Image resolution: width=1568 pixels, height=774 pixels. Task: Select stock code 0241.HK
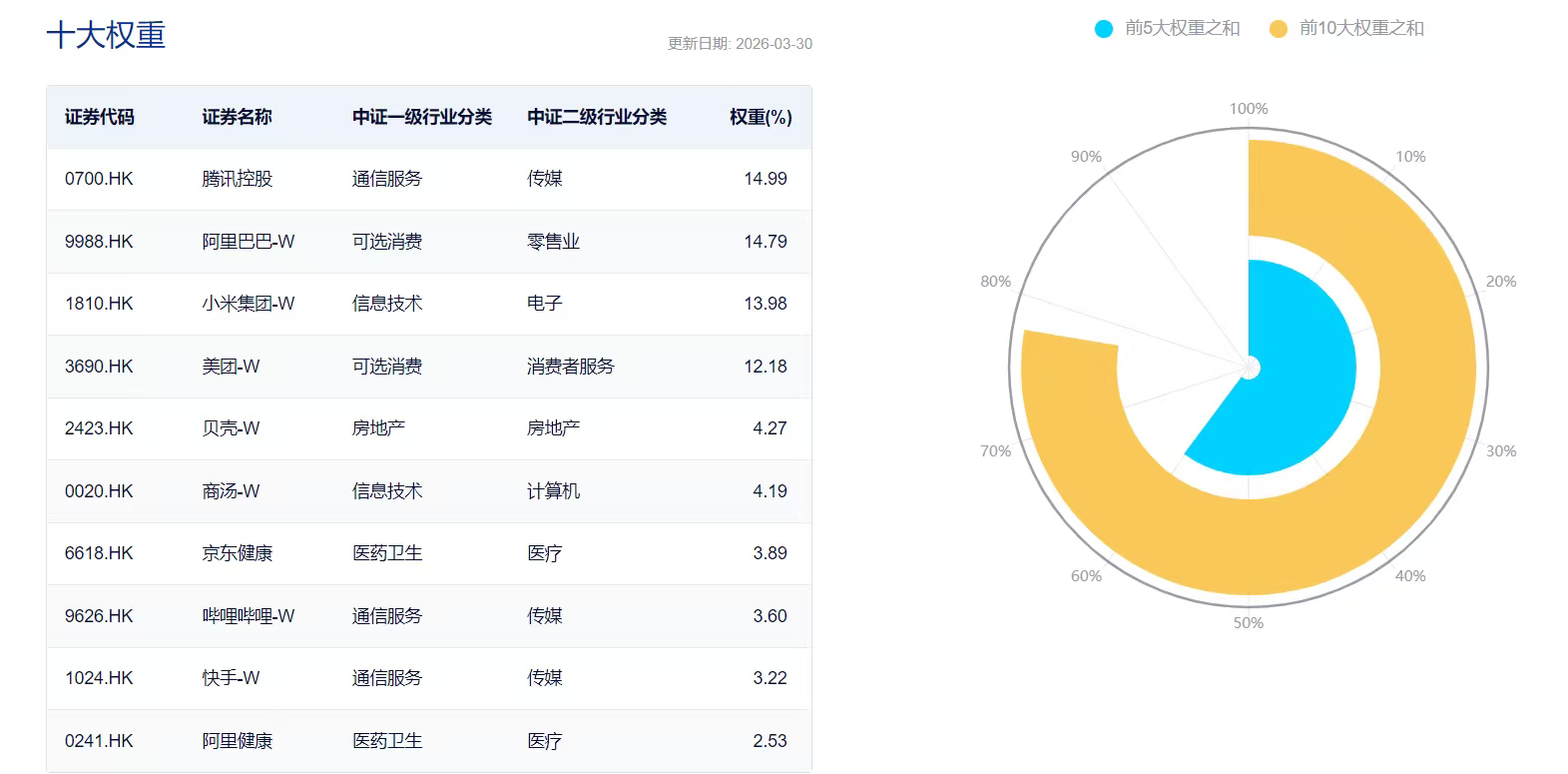pos(99,741)
